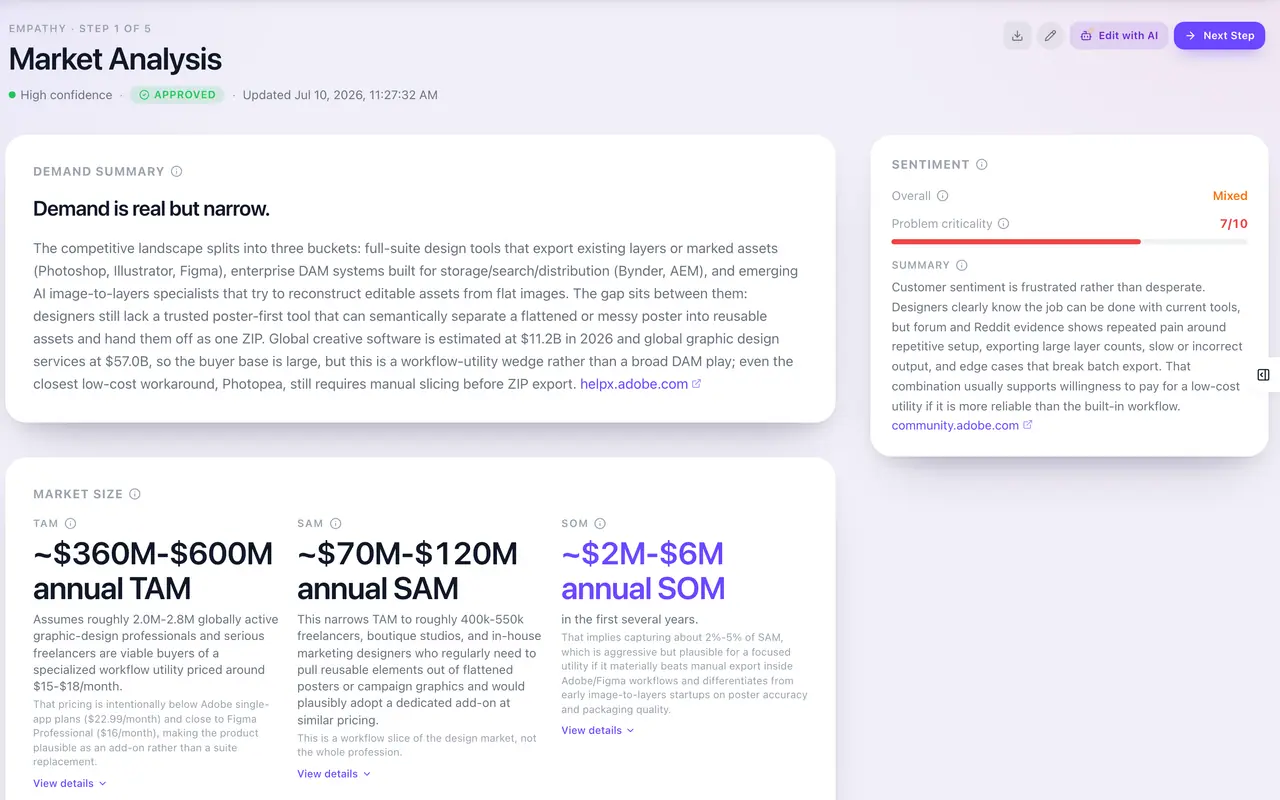
Task: Click the 'Empathy · Step 1 of 5' label
Action: pyautogui.click(x=80, y=28)
